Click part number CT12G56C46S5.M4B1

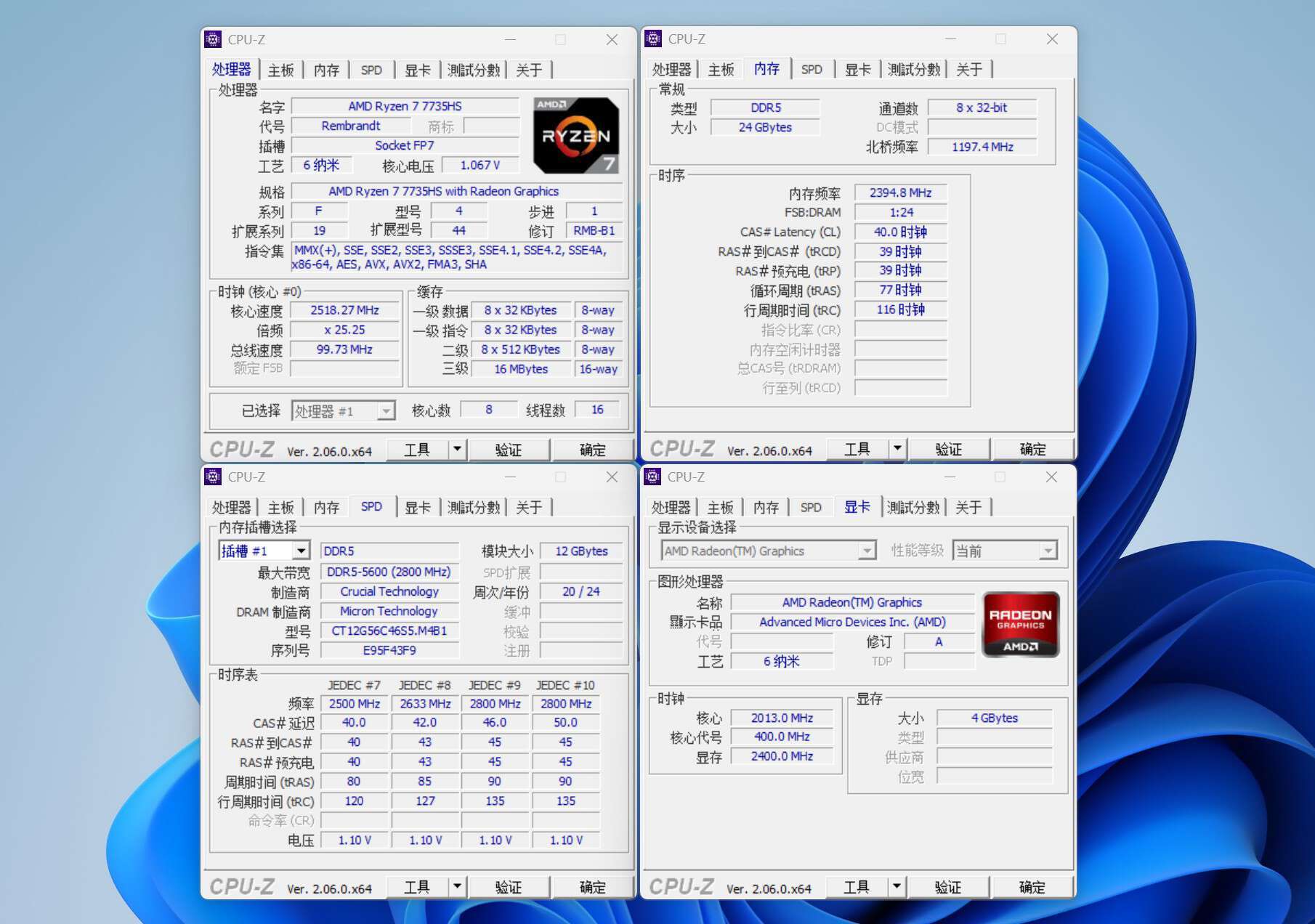click(x=389, y=631)
